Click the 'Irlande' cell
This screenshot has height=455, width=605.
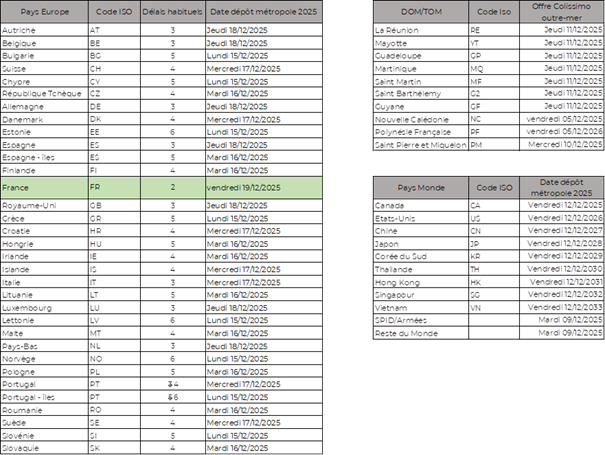[x=44, y=256]
